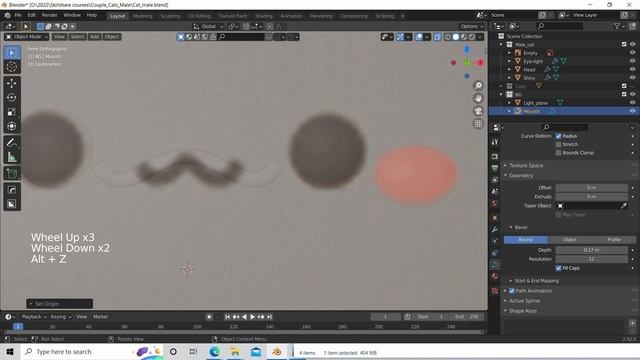Open Modifier wrench properties tab
This screenshot has width=640, height=360.
click(x=495, y=229)
